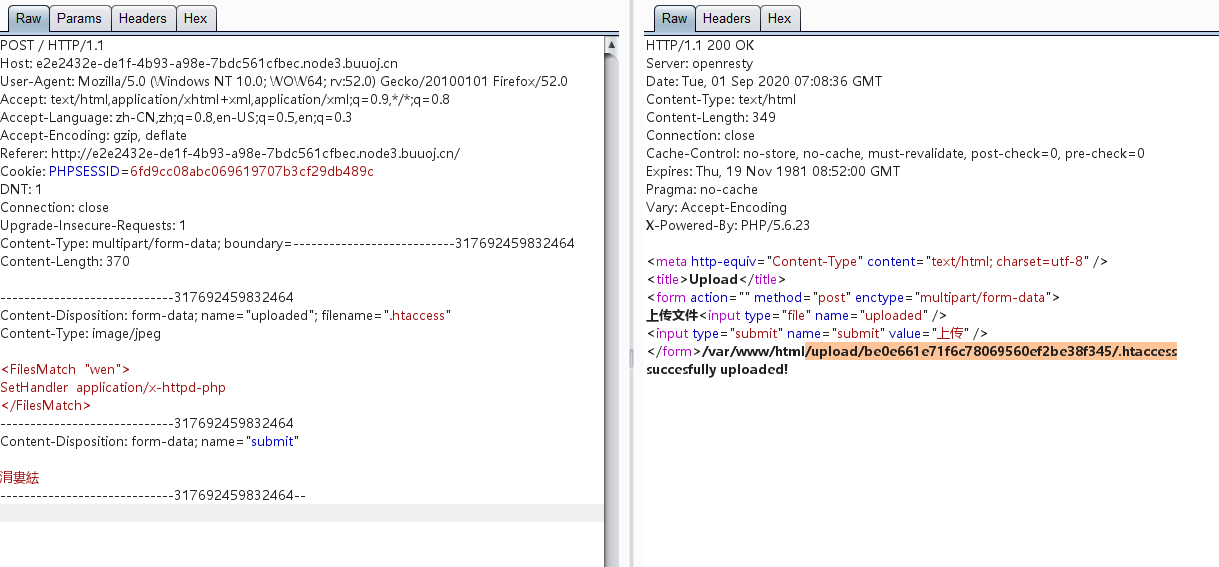Click the request Host header line

point(199,63)
